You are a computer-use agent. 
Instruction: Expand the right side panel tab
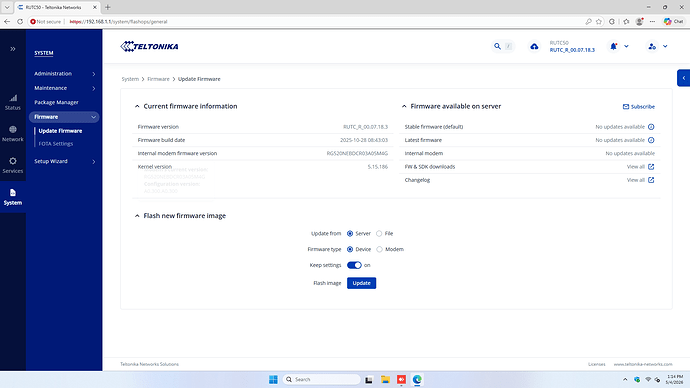click(x=683, y=78)
